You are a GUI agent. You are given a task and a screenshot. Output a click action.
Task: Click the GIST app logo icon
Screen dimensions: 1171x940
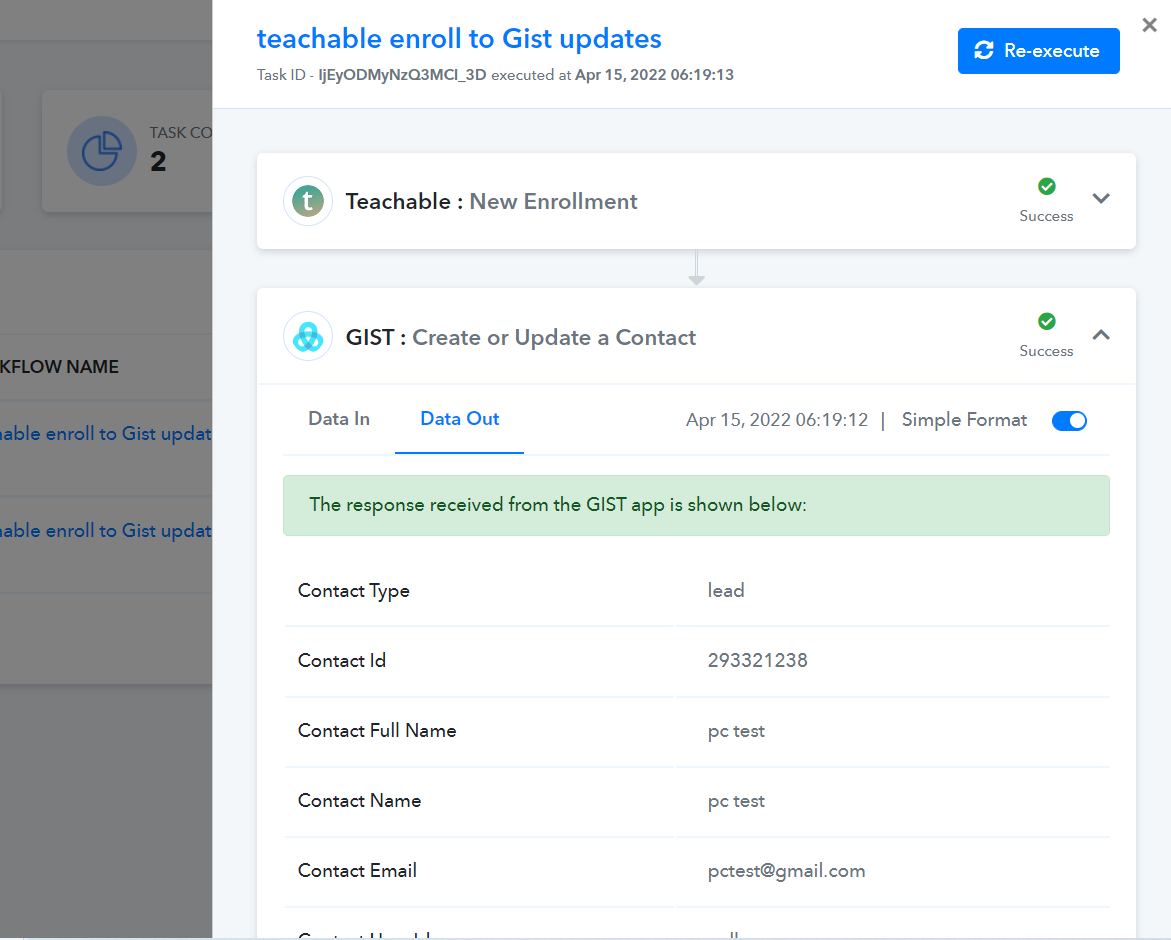308,337
